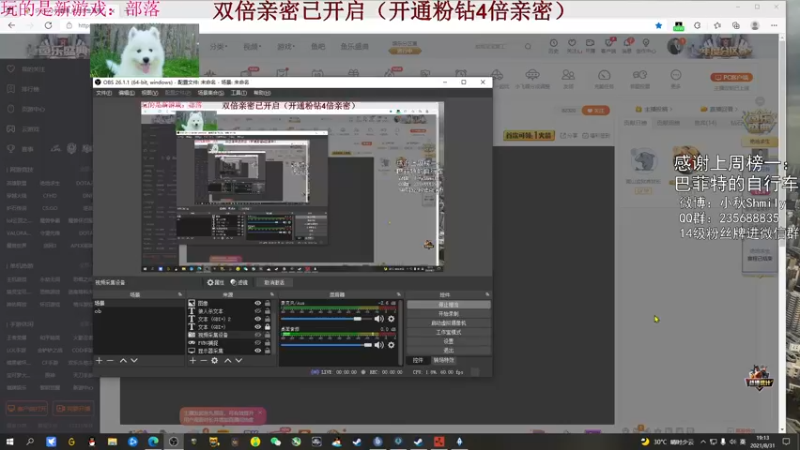Viewport: 800px width, 450px height.
Task: Move the scene down in the scene list
Action: [134, 360]
